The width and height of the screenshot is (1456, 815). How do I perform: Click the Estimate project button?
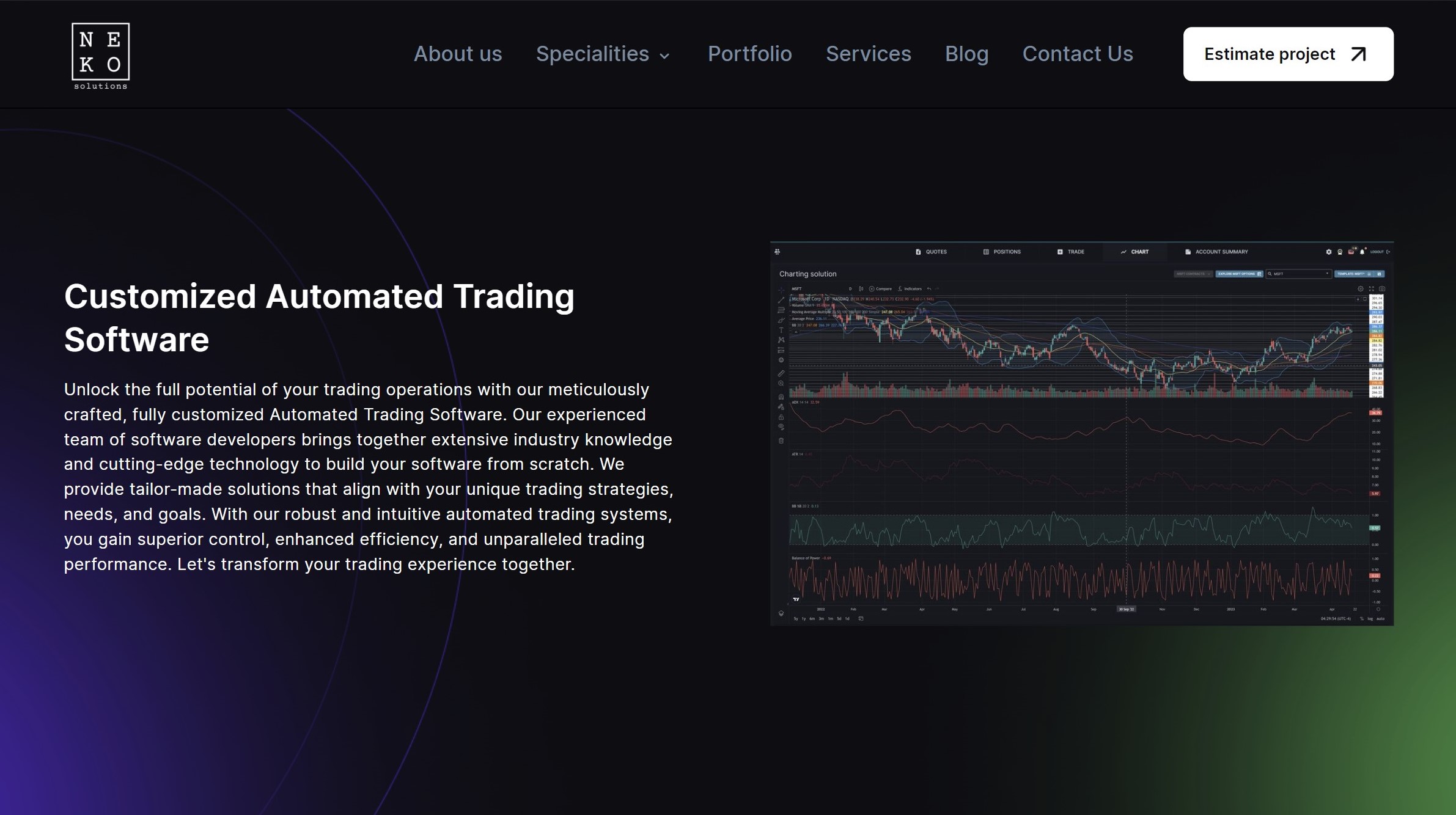[x=1287, y=54]
